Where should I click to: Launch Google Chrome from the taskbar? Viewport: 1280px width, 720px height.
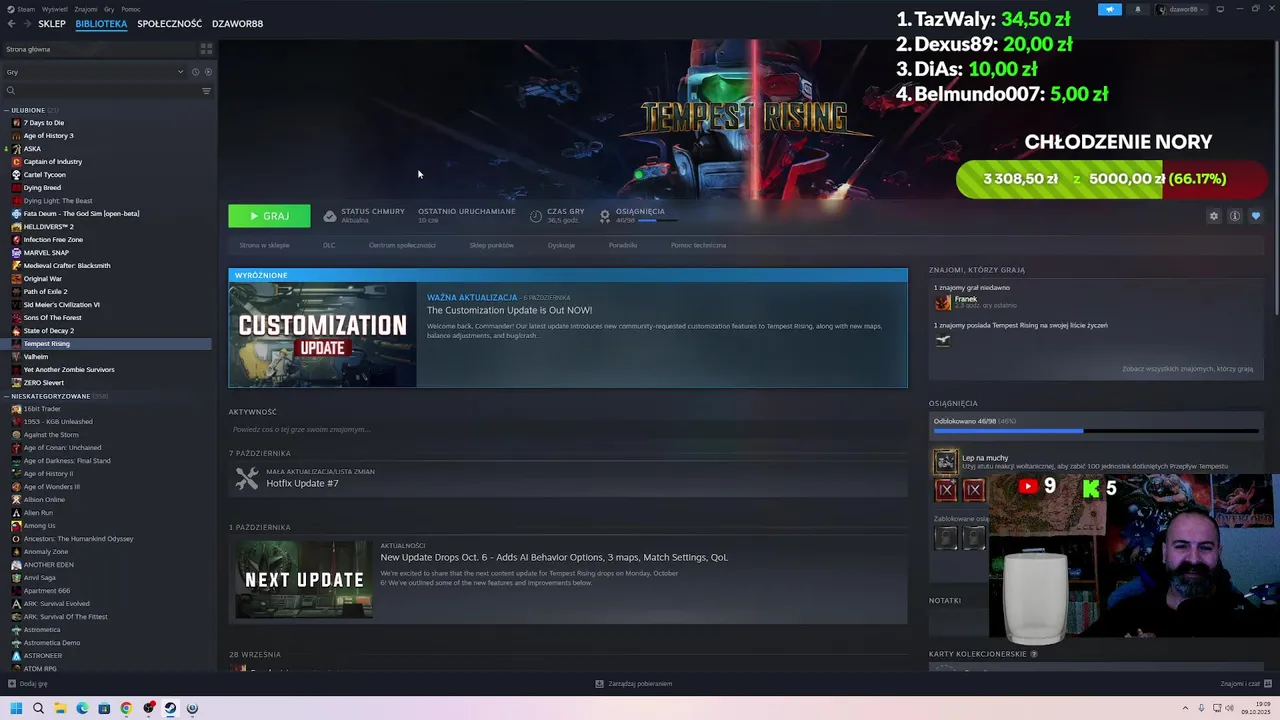click(126, 708)
